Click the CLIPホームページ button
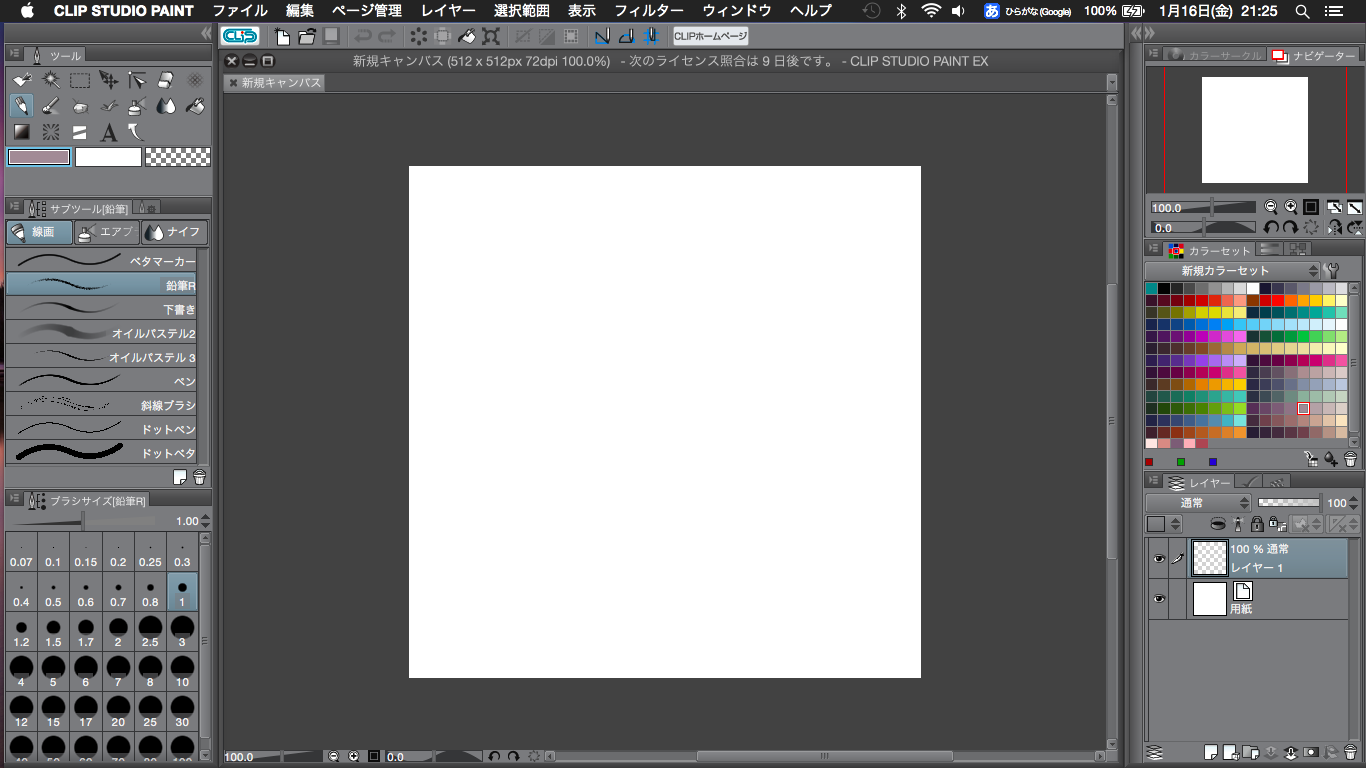The image size is (1366, 768). [710, 37]
